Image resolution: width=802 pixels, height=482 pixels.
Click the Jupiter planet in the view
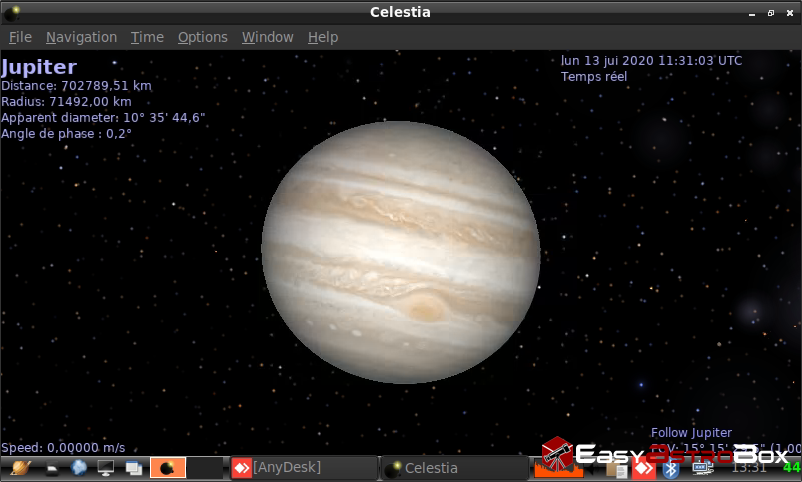pyautogui.click(x=401, y=251)
